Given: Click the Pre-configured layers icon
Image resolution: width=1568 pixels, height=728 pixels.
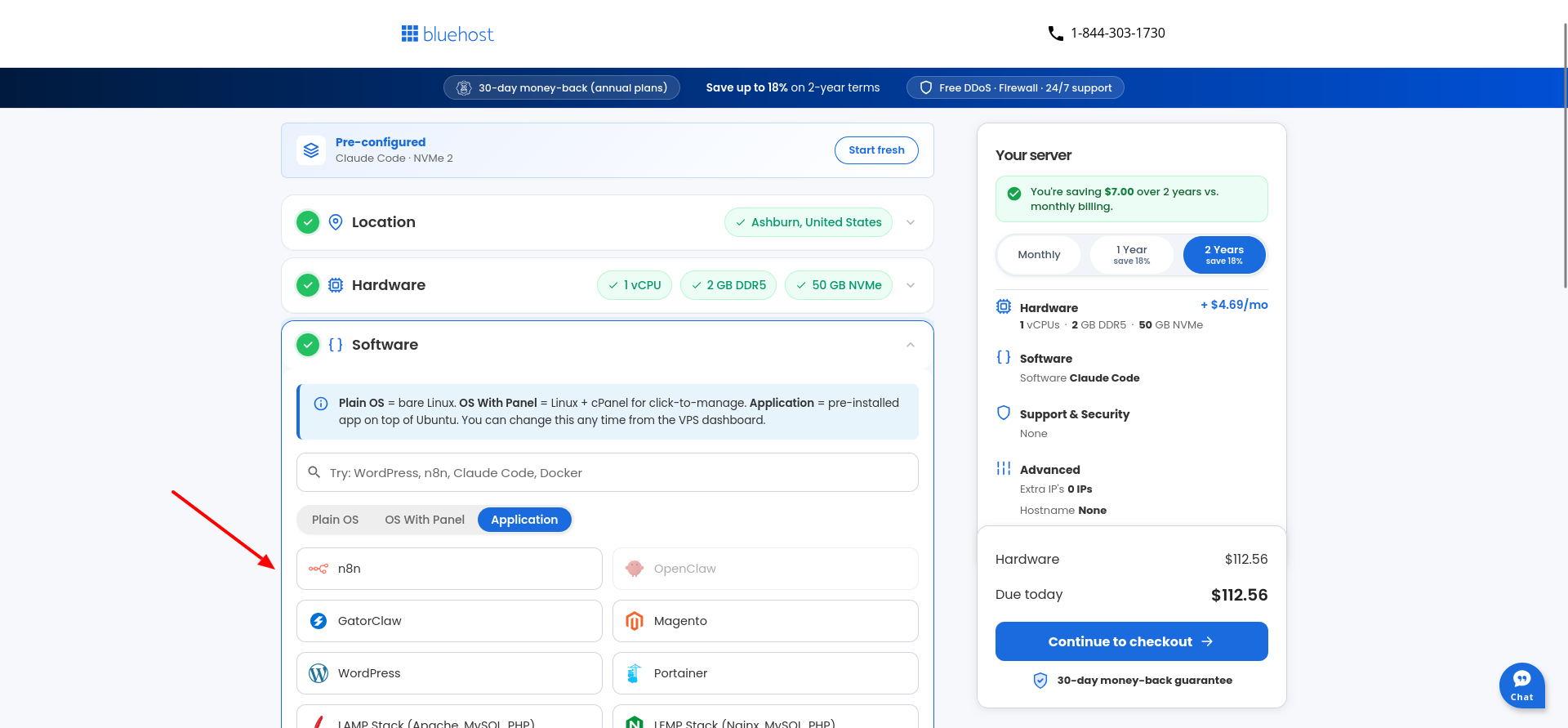Looking at the screenshot, I should [311, 150].
